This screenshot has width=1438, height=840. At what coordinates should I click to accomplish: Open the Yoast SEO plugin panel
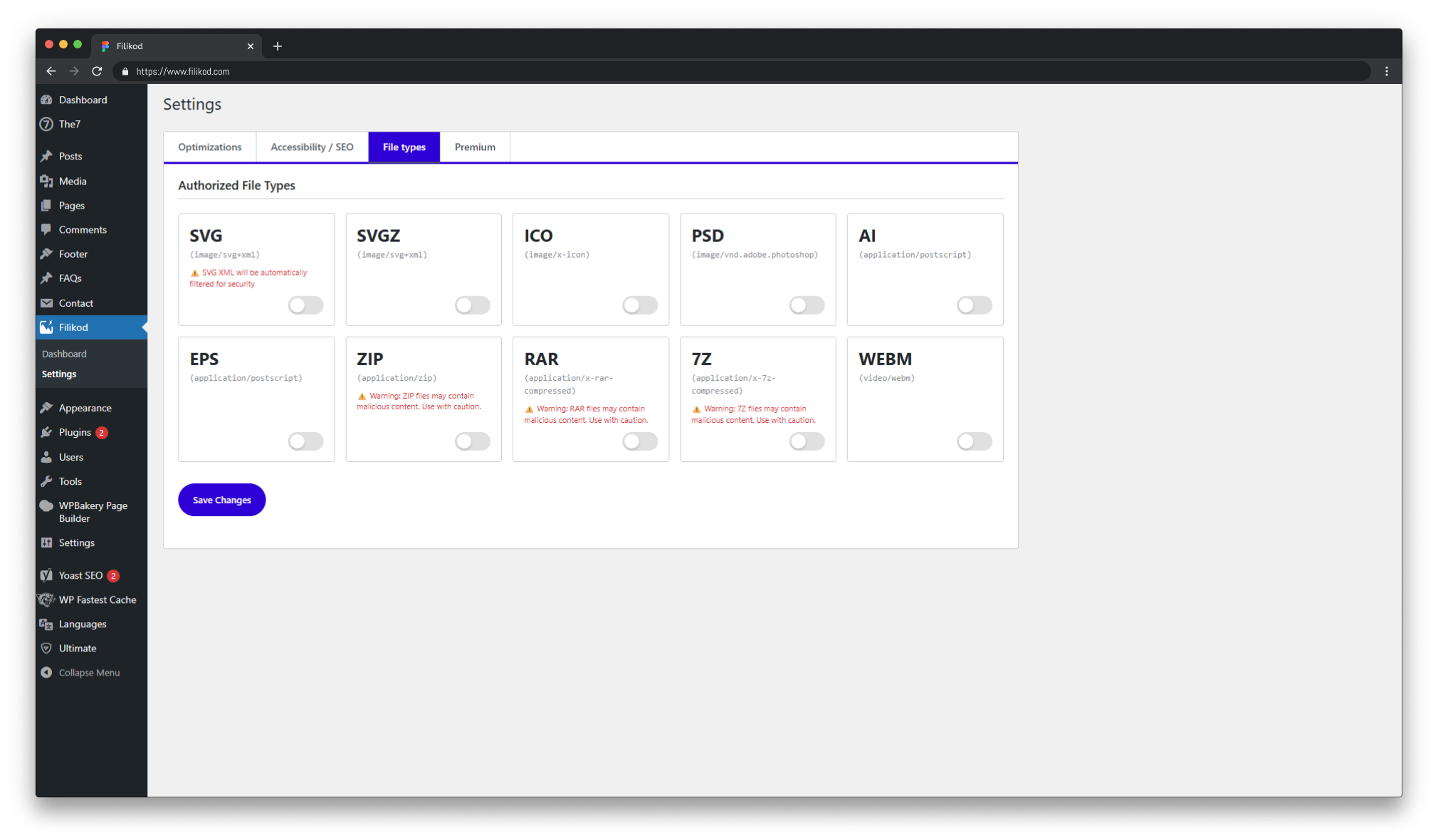[x=80, y=575]
